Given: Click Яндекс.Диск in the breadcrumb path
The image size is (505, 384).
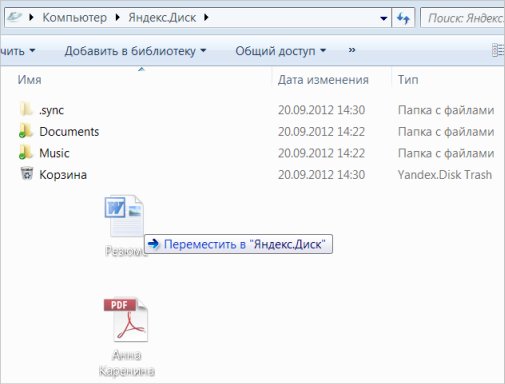Looking at the screenshot, I should point(162,17).
